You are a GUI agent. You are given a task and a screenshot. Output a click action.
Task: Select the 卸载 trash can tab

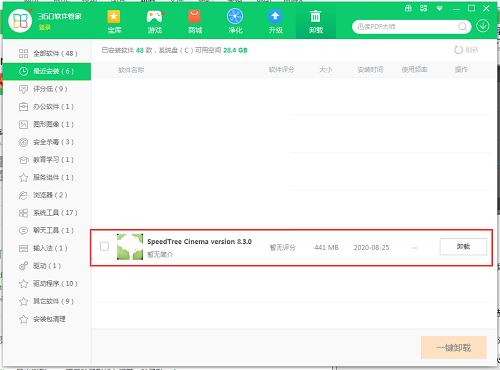[316, 21]
